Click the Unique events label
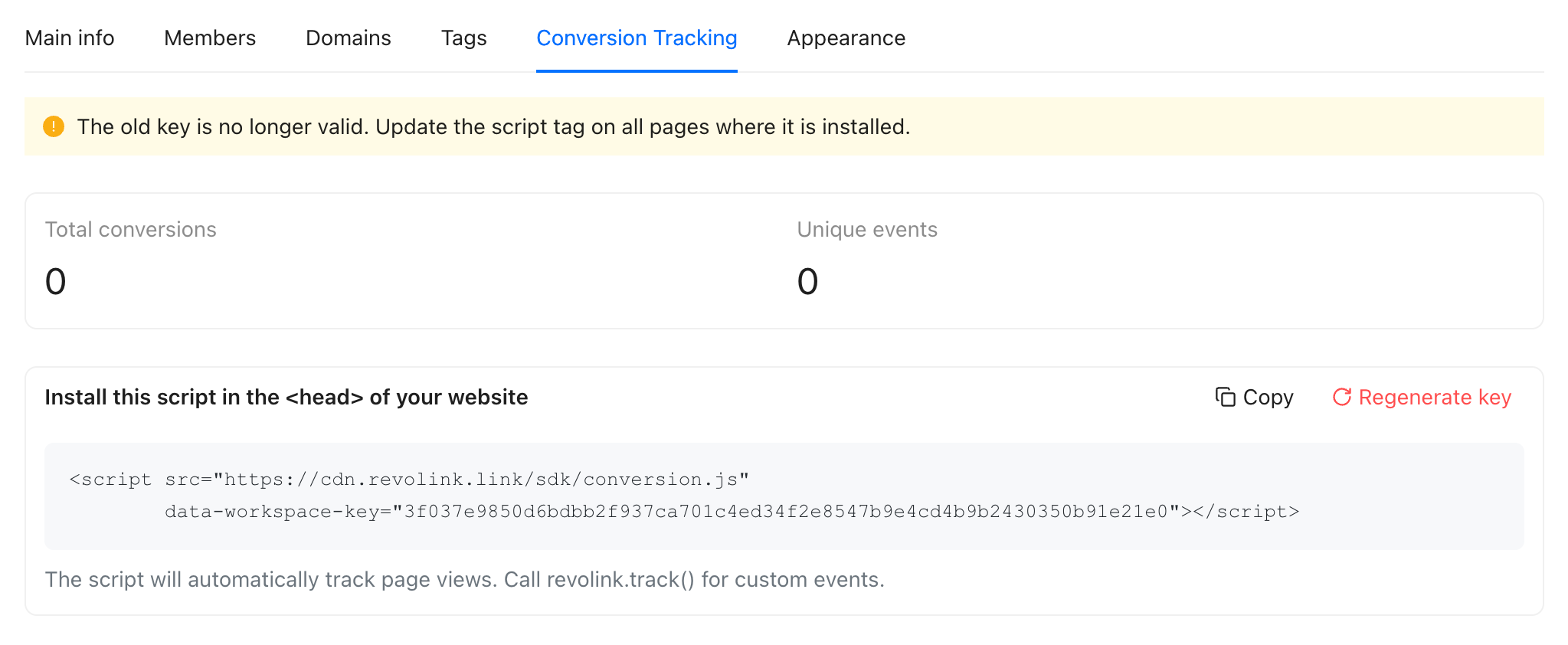 (x=867, y=230)
